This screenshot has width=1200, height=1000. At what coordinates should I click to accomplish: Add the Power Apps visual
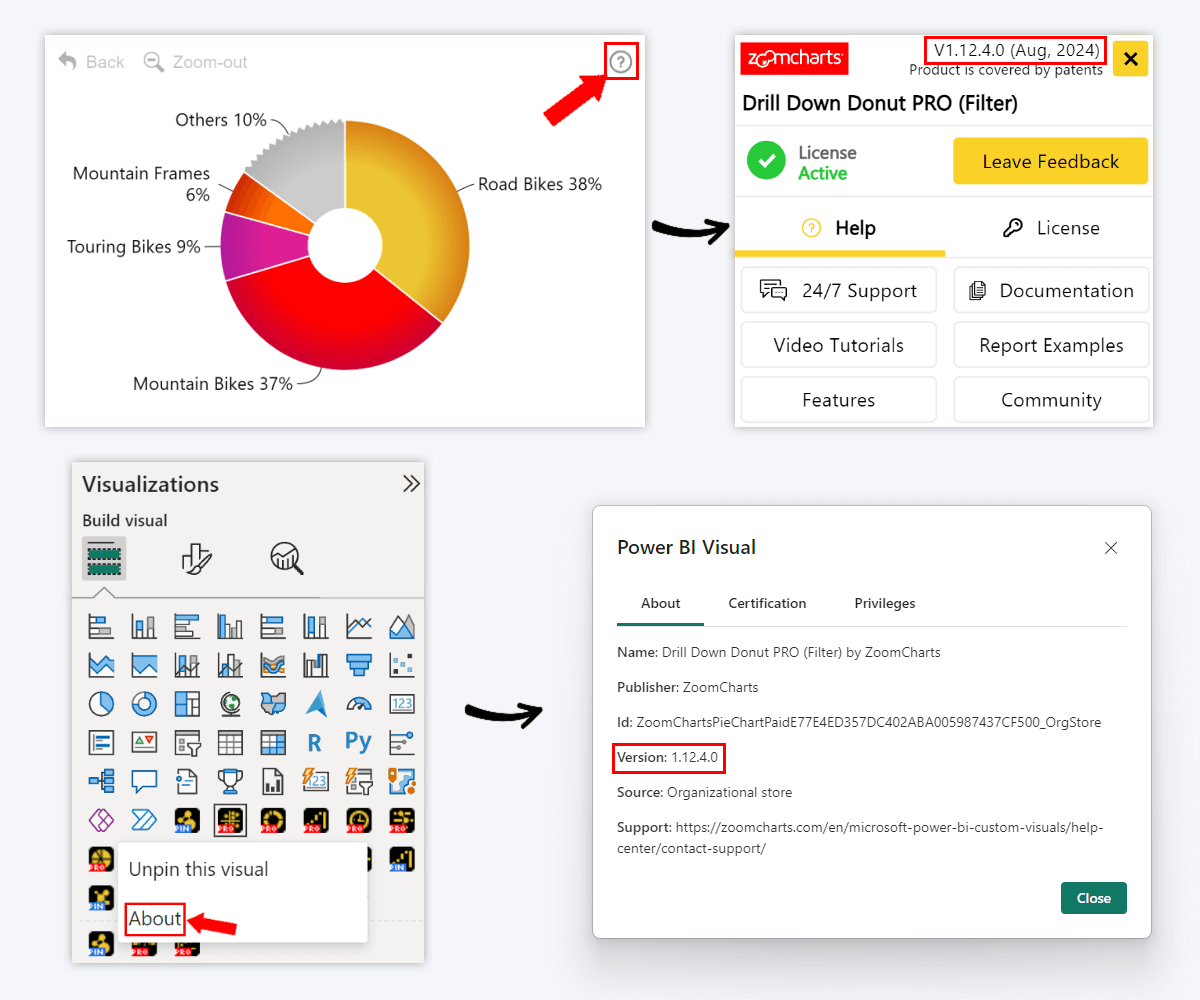(101, 820)
